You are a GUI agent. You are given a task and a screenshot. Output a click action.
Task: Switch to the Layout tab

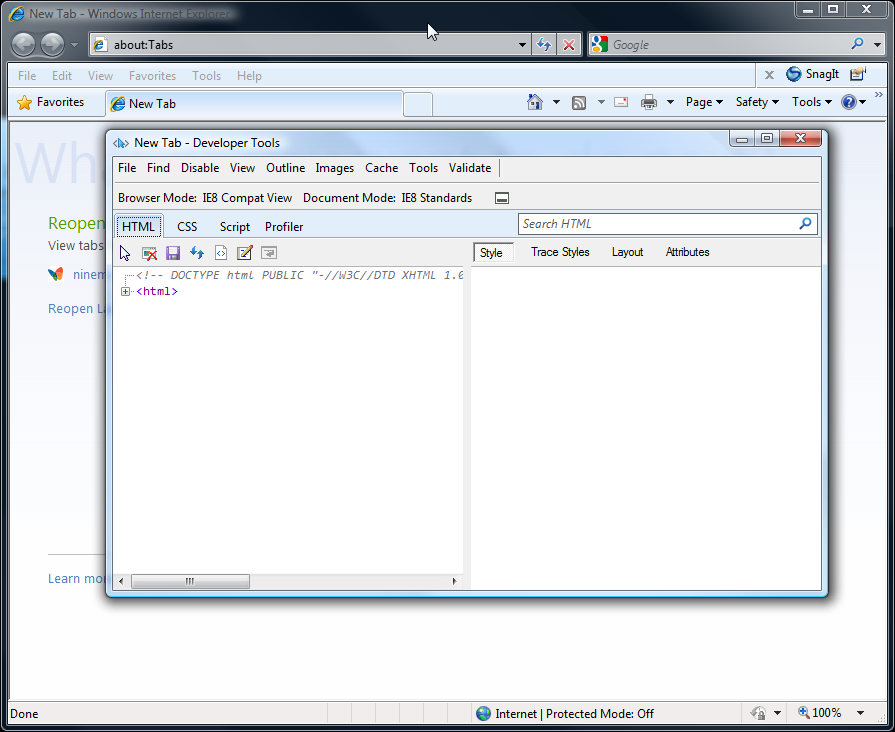627,252
